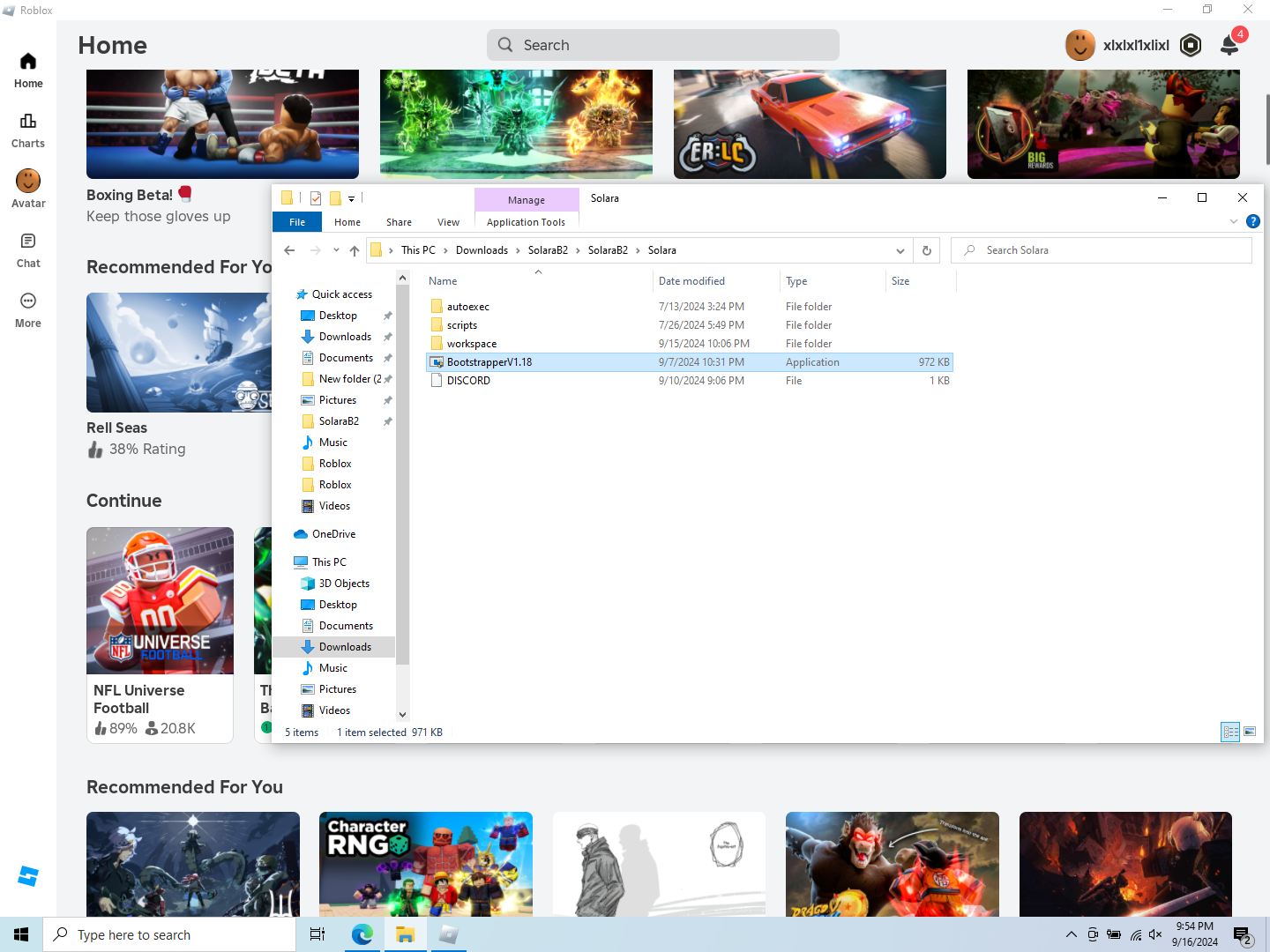Open File Explorer help icon
This screenshot has height=952, width=1270.
click(1253, 221)
